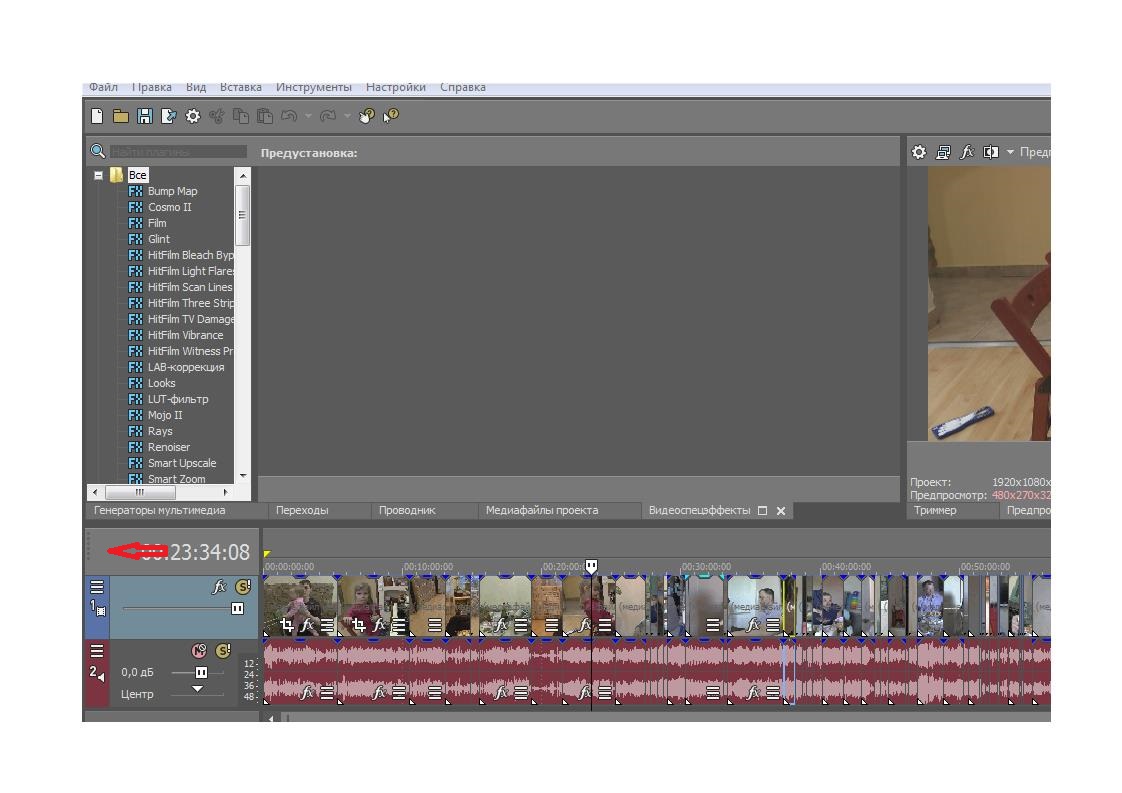The image size is (1122, 793).
Task: Open split-screen view dropdown arrow
Action: pos(1009,152)
